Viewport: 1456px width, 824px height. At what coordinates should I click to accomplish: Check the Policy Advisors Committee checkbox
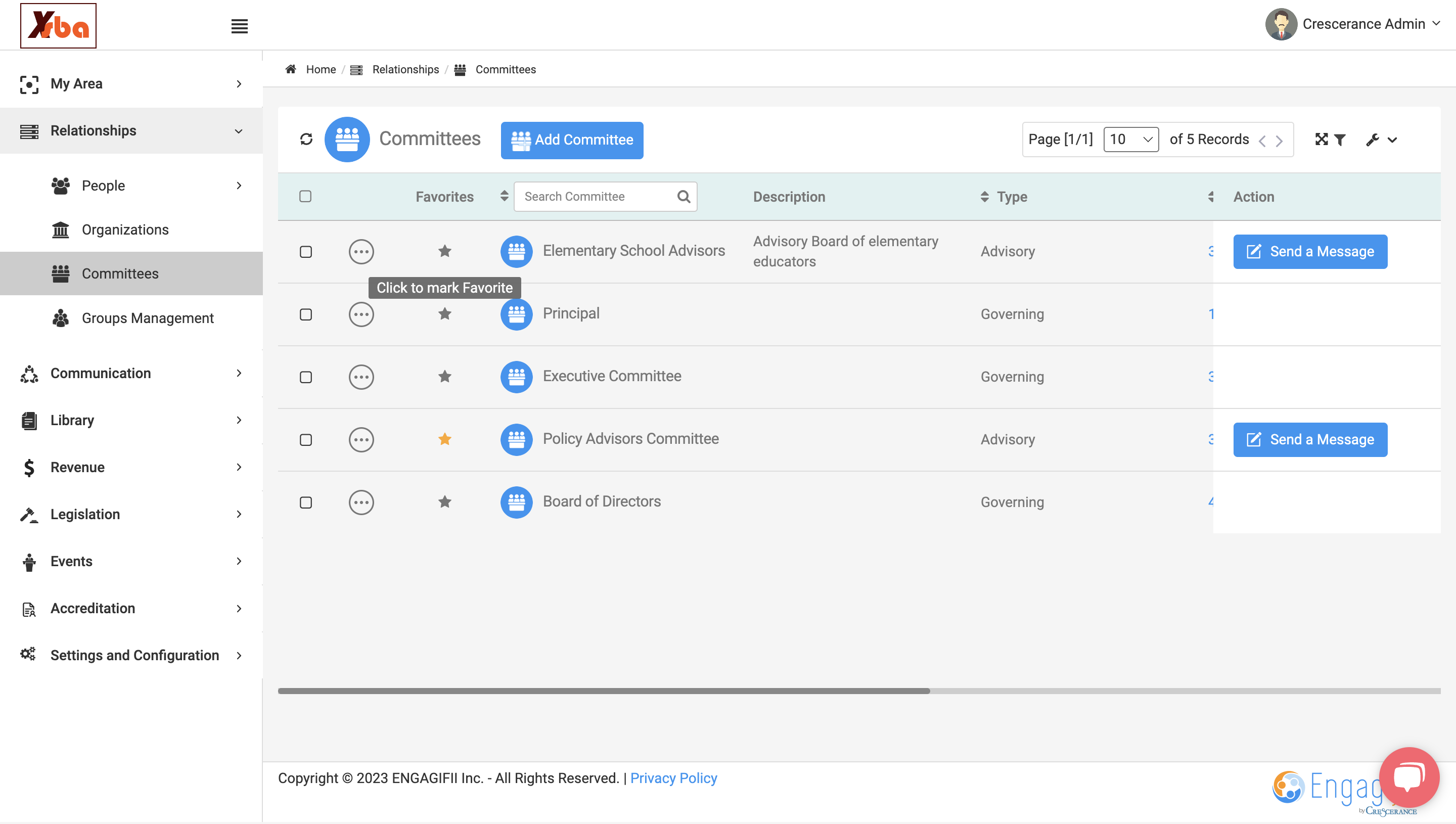305,440
